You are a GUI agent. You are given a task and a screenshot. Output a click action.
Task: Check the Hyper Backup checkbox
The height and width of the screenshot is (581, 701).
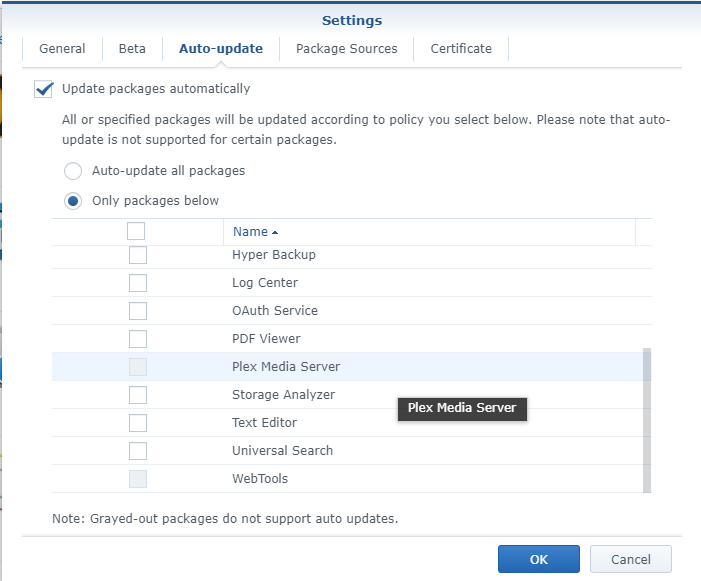click(x=138, y=255)
